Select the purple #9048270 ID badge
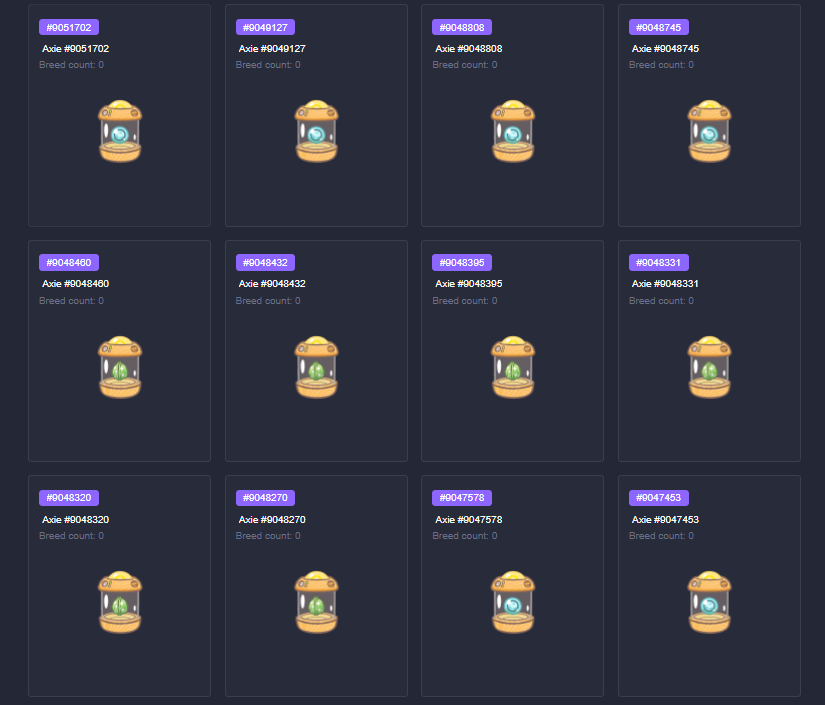 pos(265,498)
